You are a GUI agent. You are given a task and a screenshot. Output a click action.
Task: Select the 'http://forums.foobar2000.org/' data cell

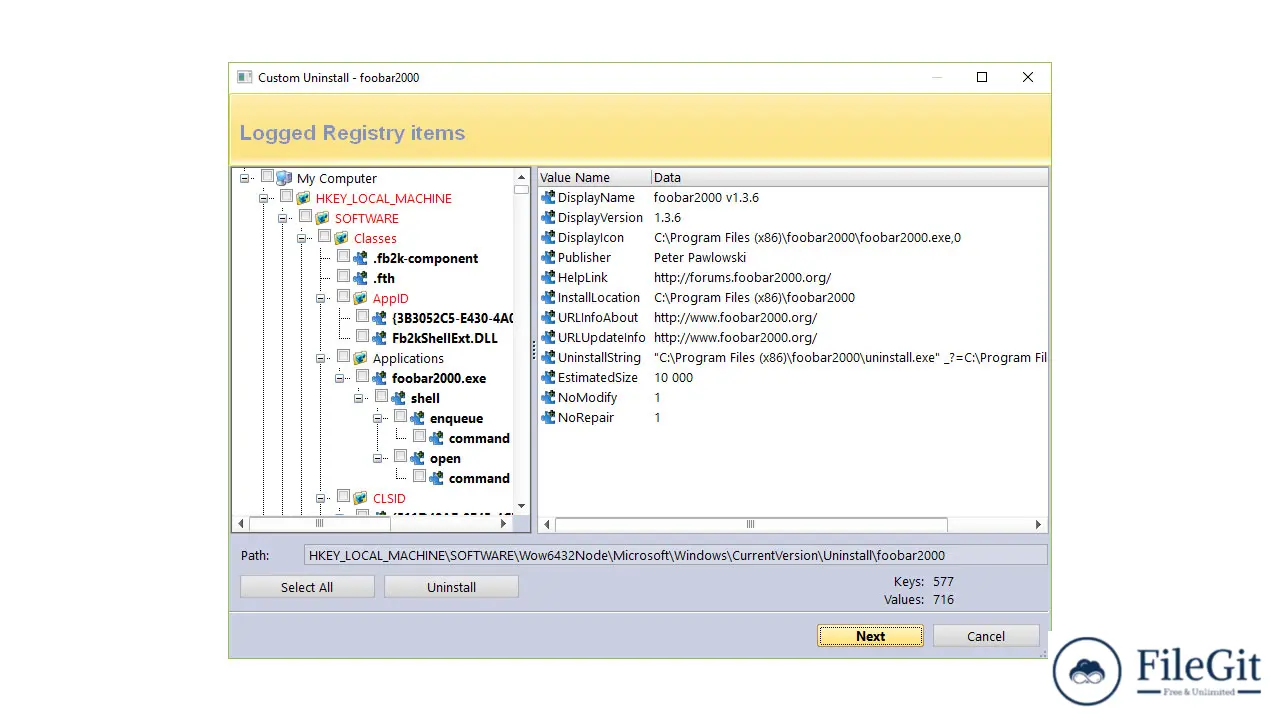[x=742, y=278]
